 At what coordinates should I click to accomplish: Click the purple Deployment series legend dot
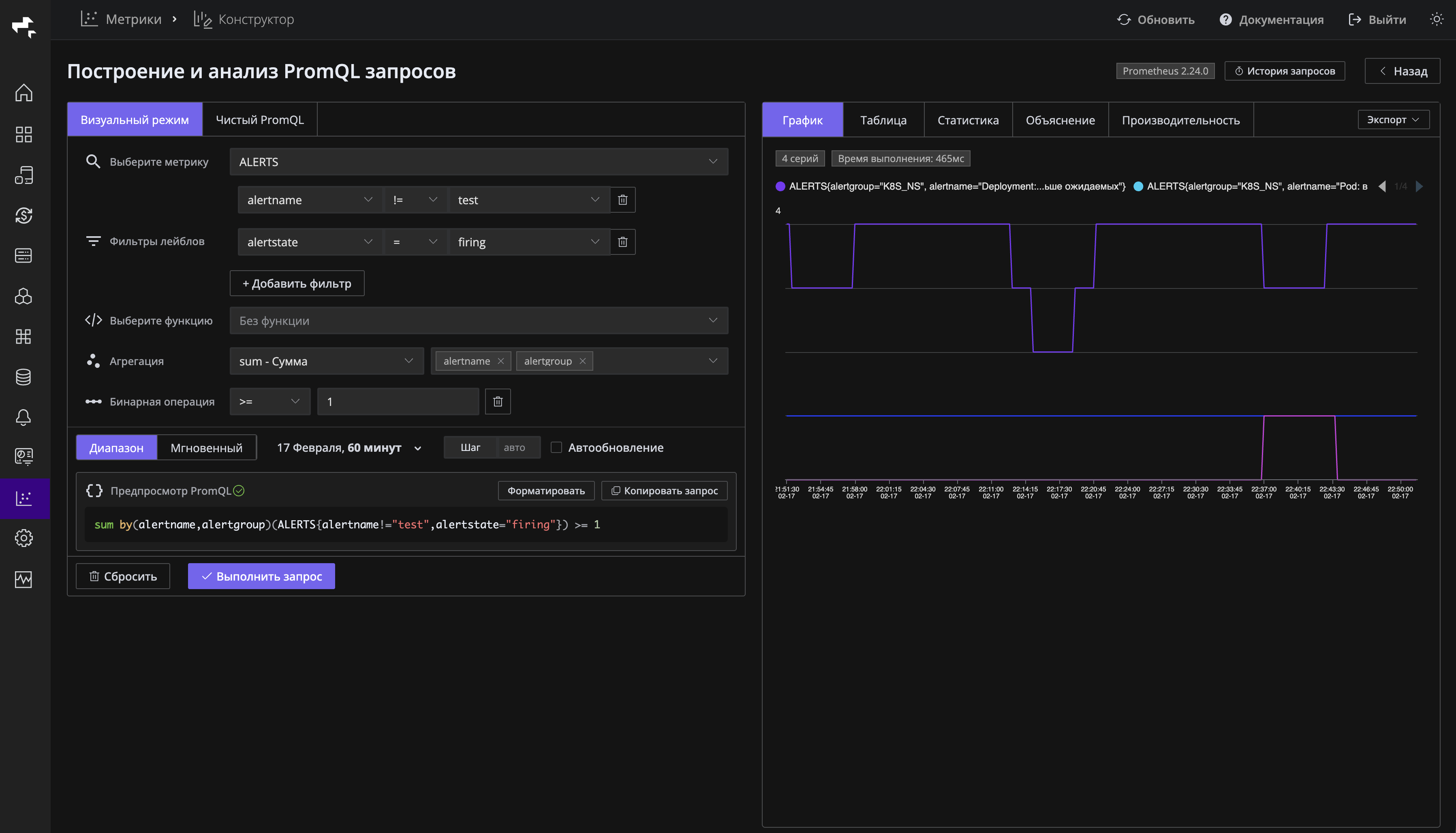click(x=780, y=186)
